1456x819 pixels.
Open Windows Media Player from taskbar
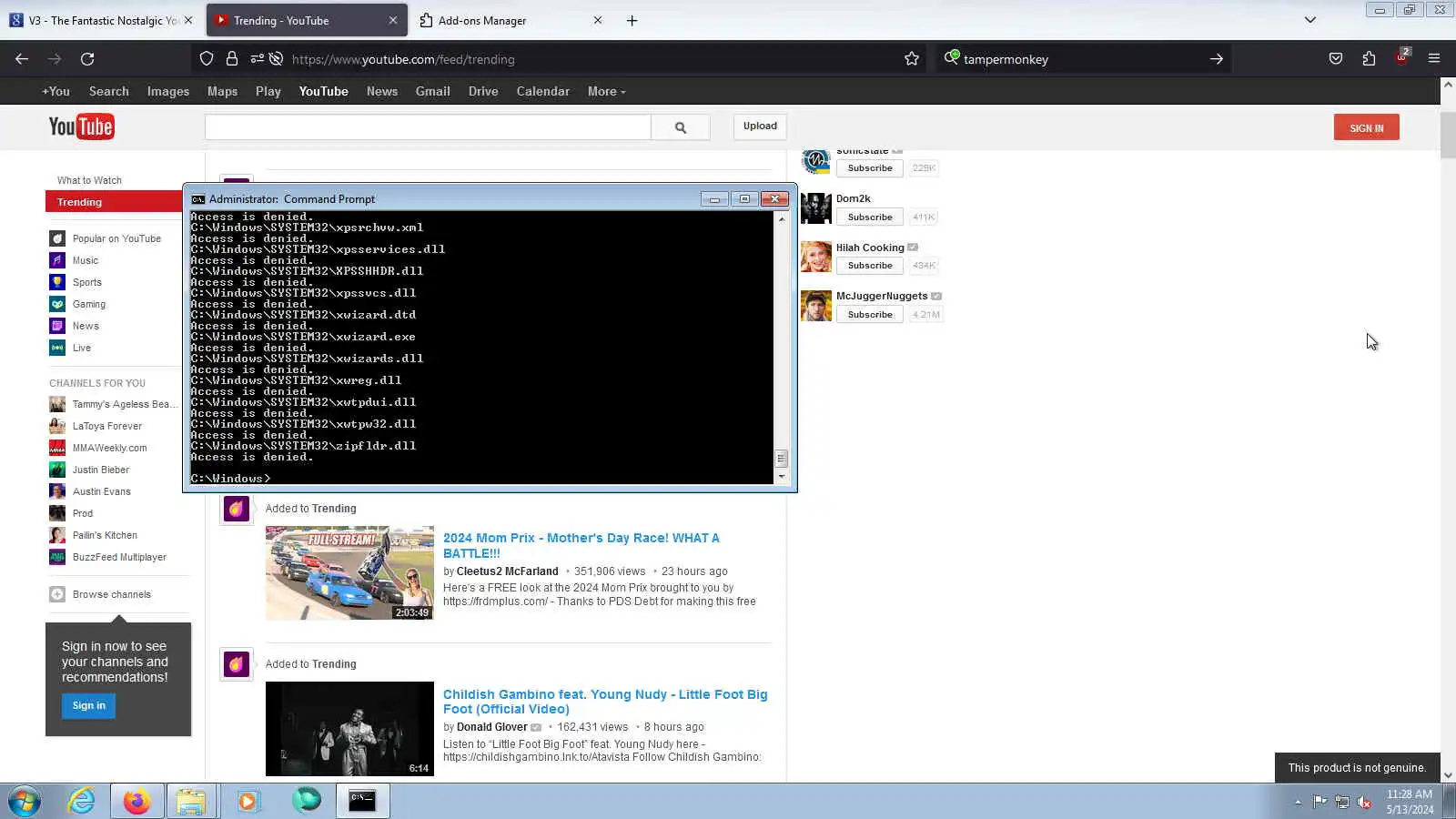248,801
